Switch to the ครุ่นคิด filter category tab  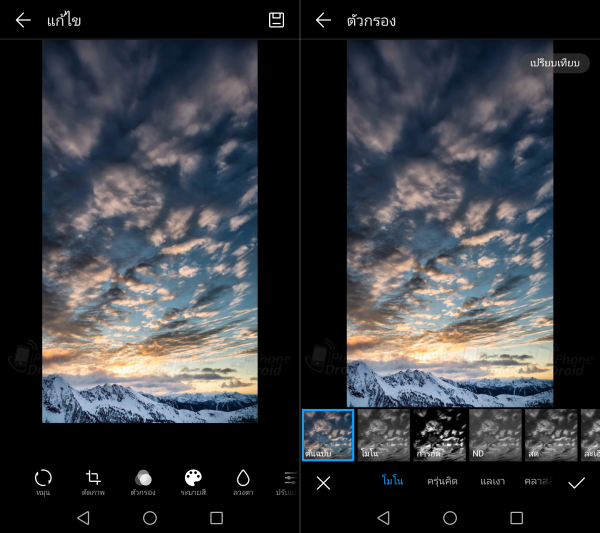click(x=442, y=482)
